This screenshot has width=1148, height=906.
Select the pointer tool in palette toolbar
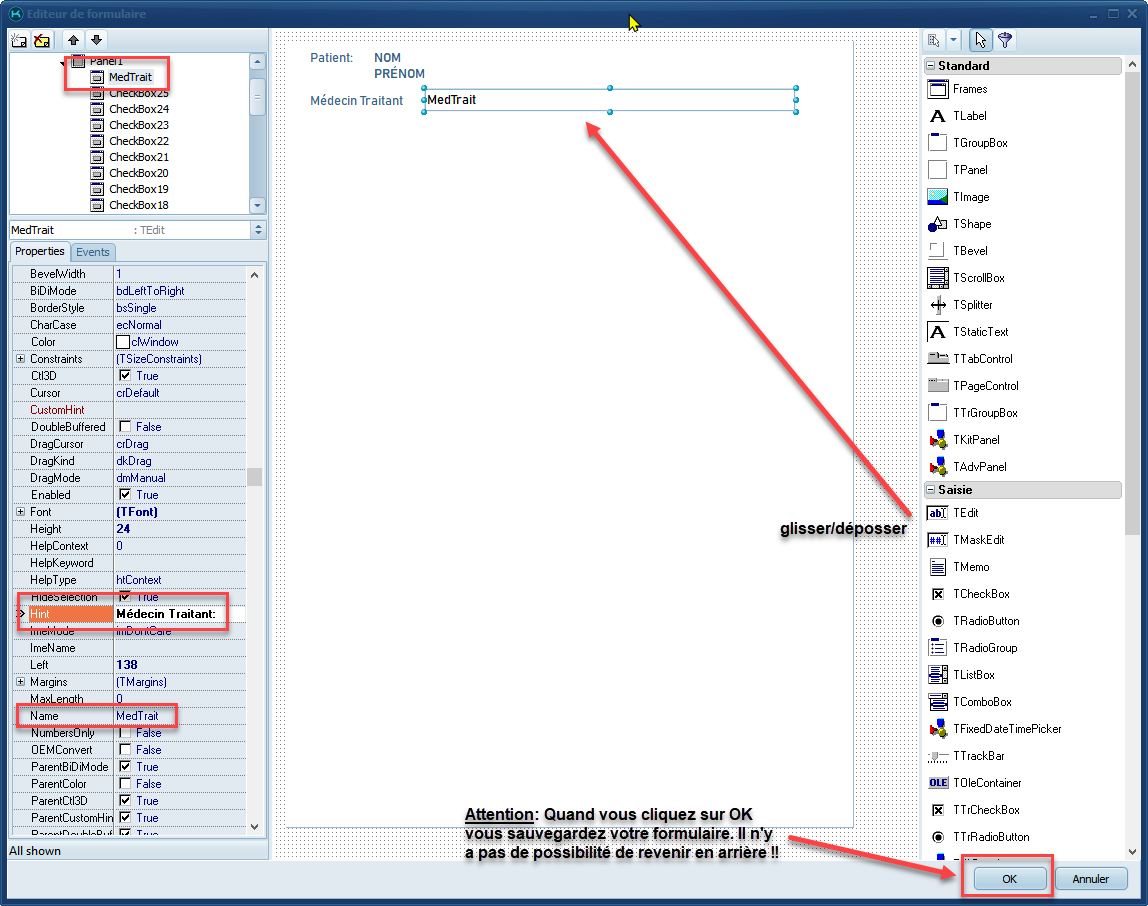(x=980, y=40)
